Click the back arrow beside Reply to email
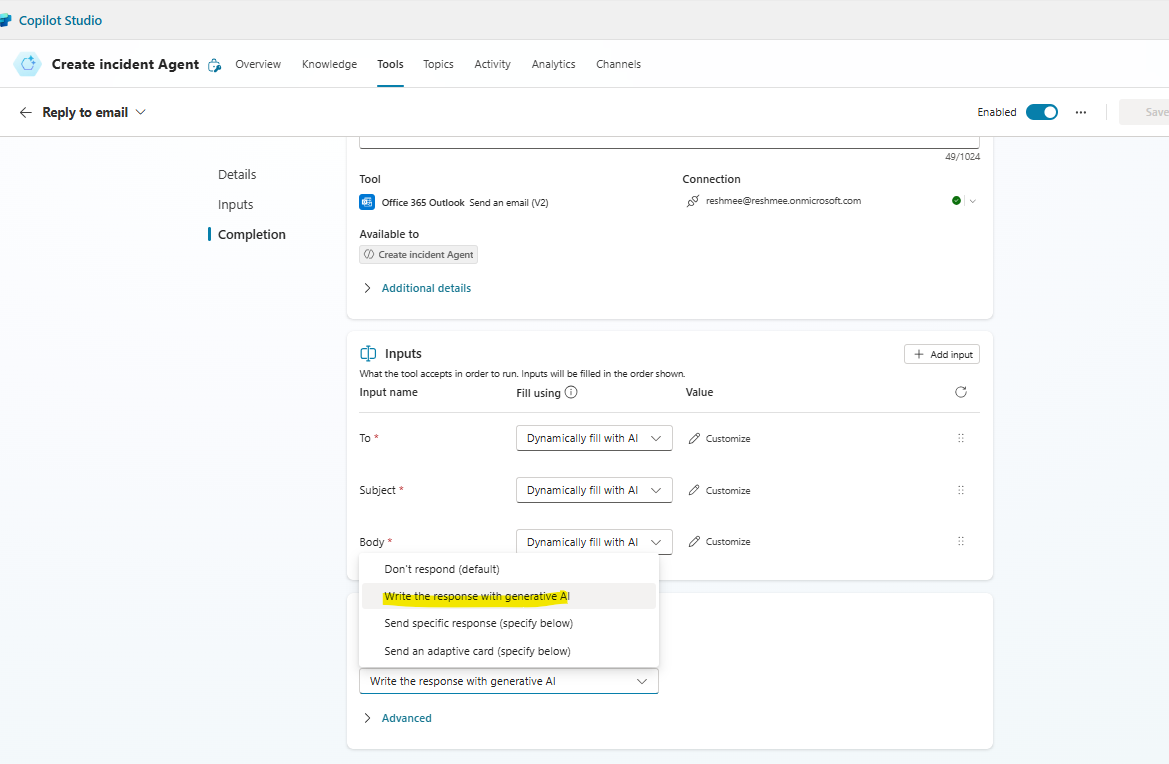 pos(26,113)
